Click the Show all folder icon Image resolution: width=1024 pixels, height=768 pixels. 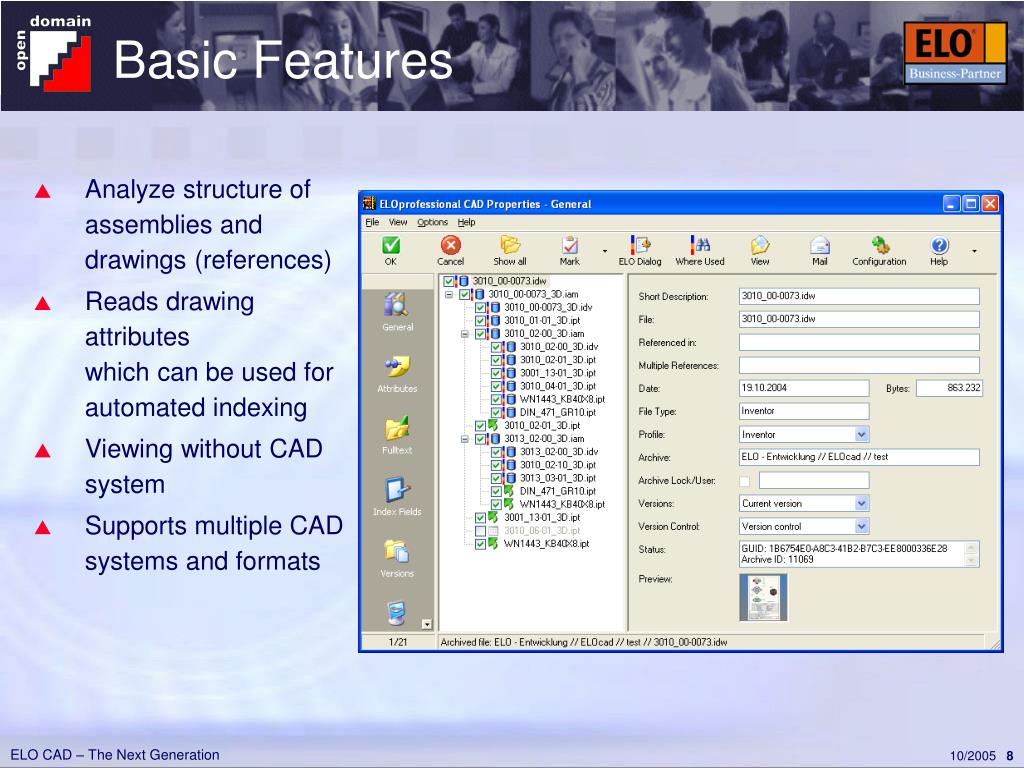[509, 244]
